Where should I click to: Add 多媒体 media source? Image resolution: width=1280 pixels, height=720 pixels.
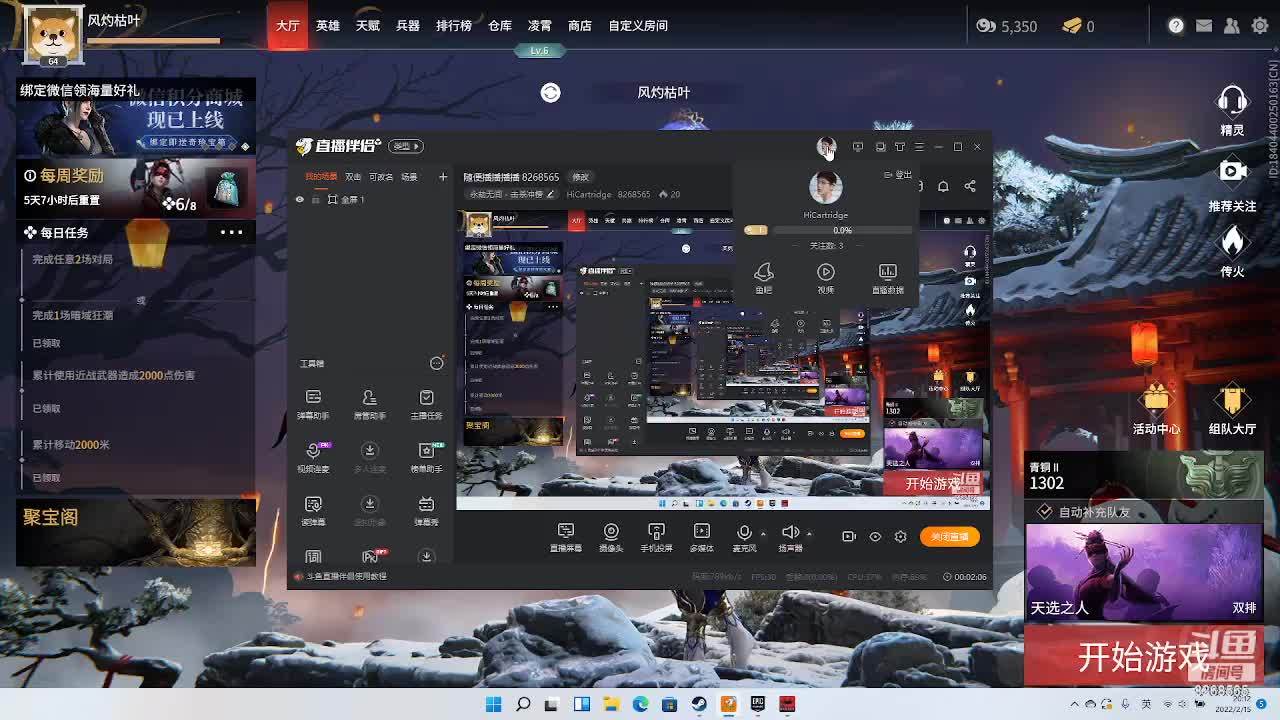pos(702,537)
